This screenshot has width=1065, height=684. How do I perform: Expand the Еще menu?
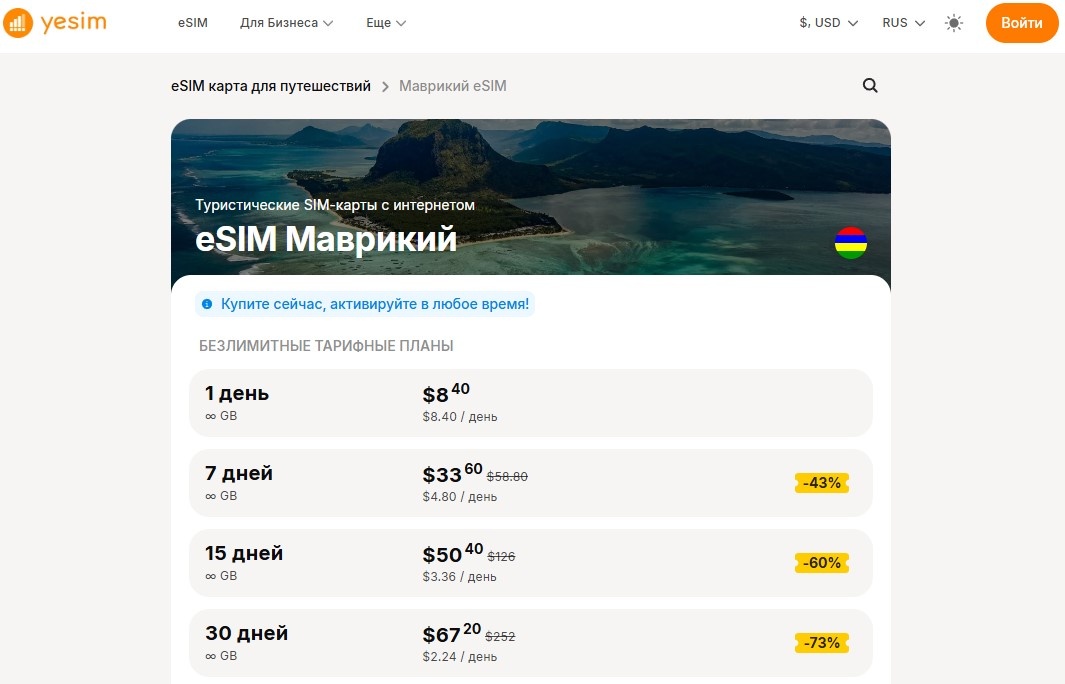point(386,23)
